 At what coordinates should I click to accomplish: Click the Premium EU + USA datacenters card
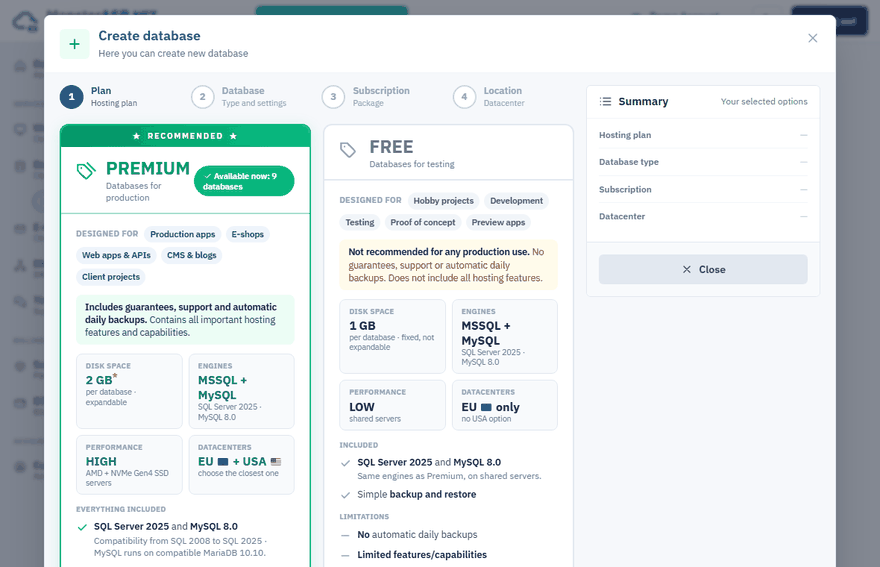coord(241,465)
